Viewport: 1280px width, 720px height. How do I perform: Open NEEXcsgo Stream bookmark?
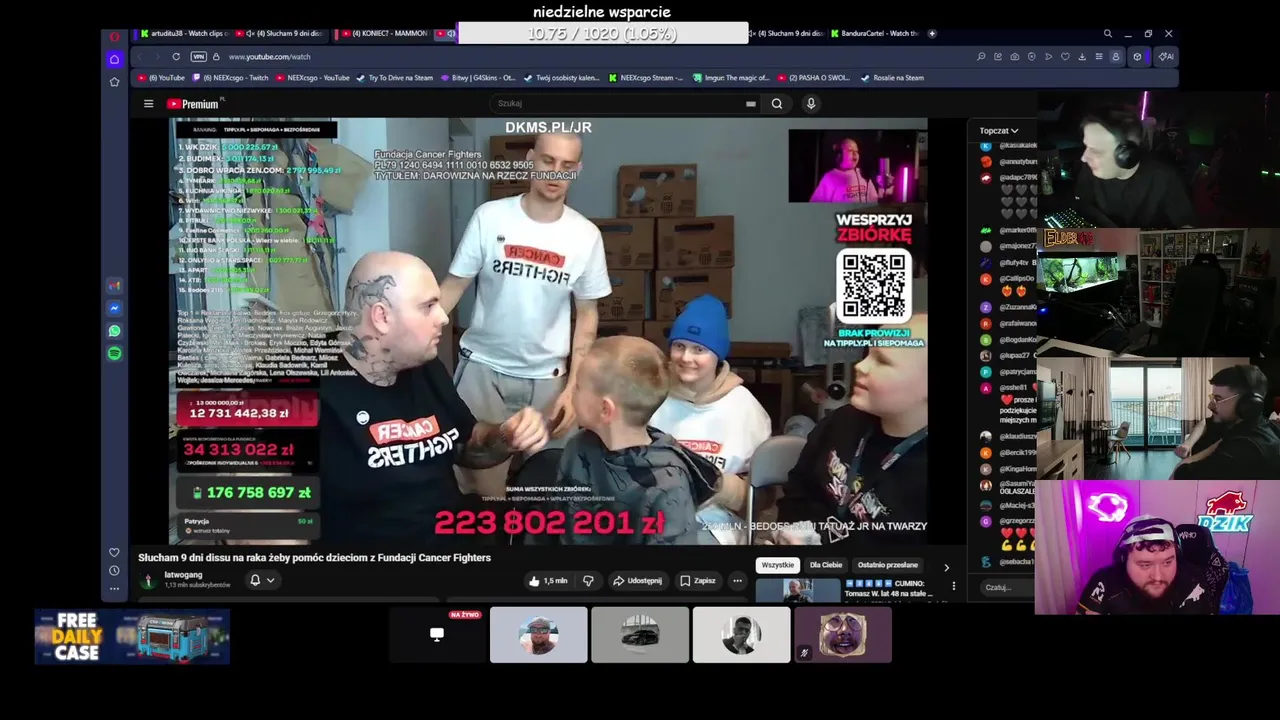click(646, 78)
